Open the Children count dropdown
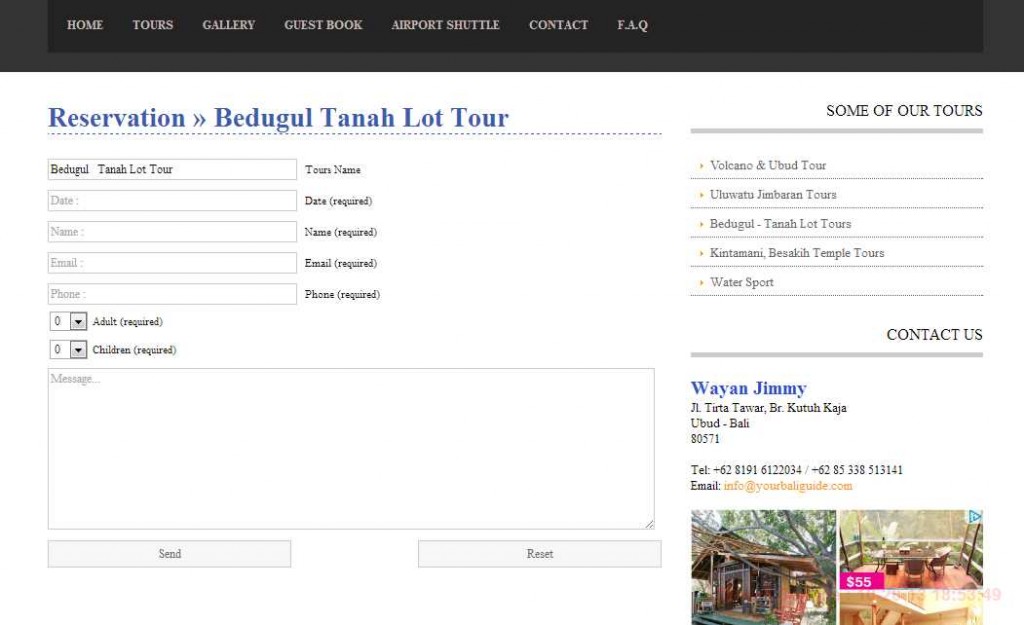The image size is (1024, 625). tap(69, 349)
